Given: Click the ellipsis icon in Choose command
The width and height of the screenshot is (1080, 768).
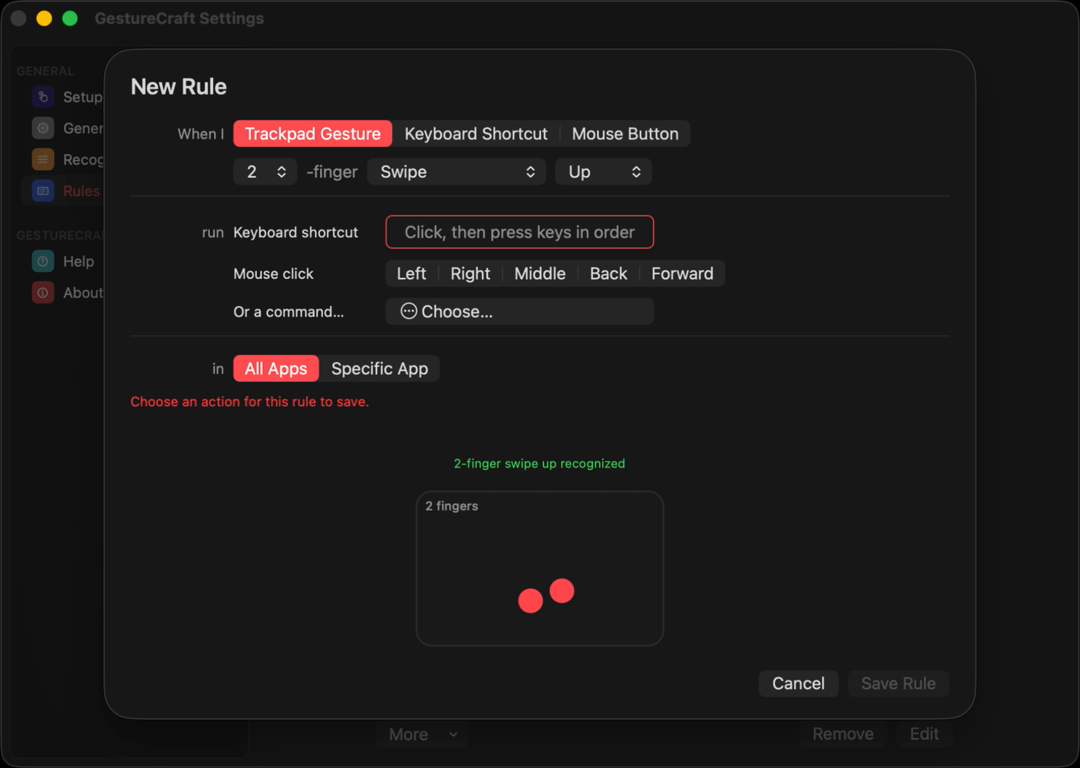Looking at the screenshot, I should click(x=408, y=311).
